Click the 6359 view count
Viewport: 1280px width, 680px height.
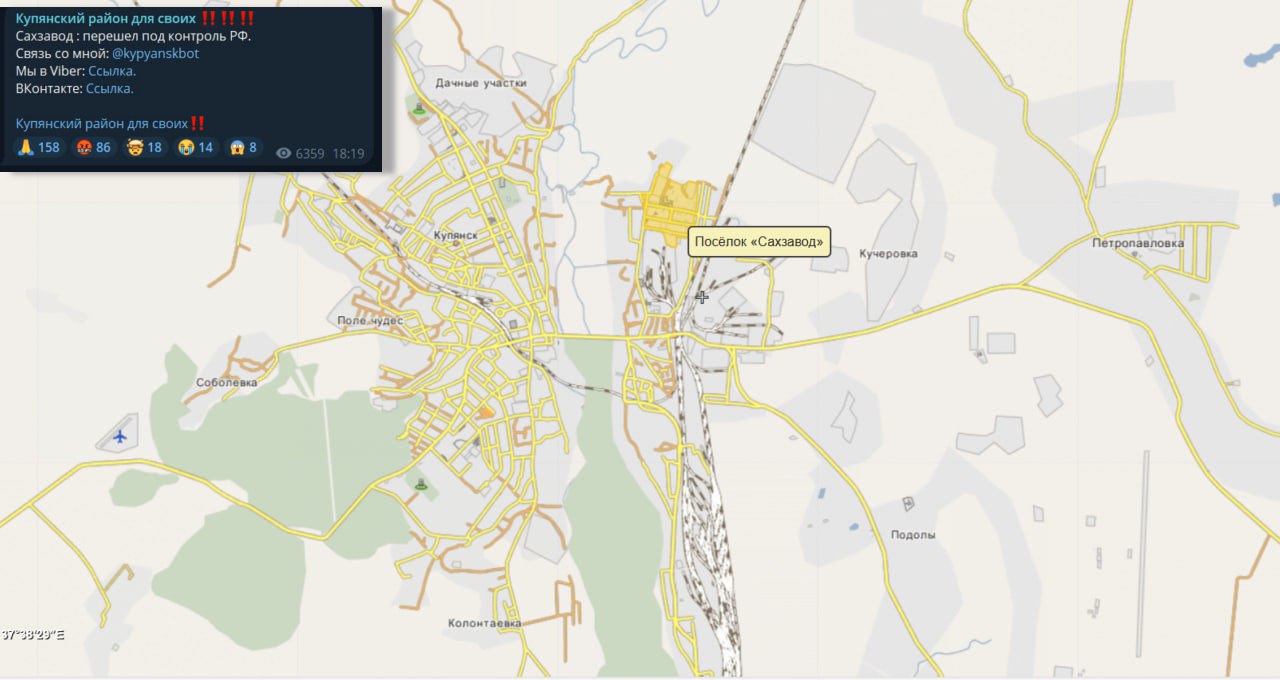point(310,154)
